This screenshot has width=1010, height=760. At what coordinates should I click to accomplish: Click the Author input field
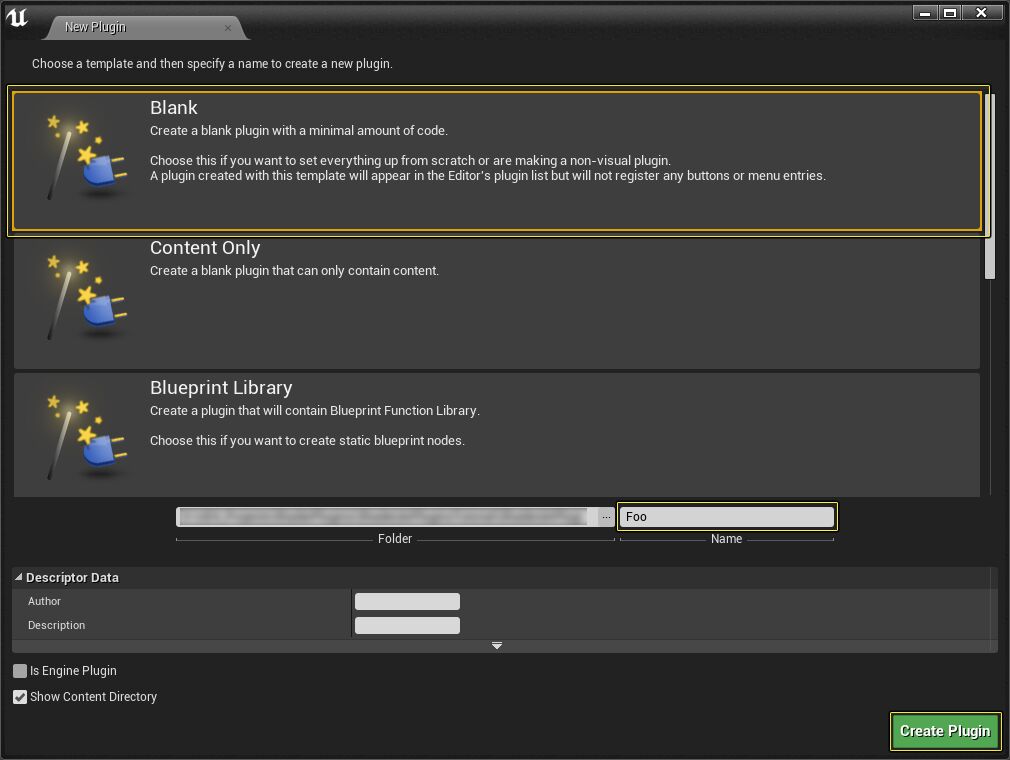click(407, 601)
